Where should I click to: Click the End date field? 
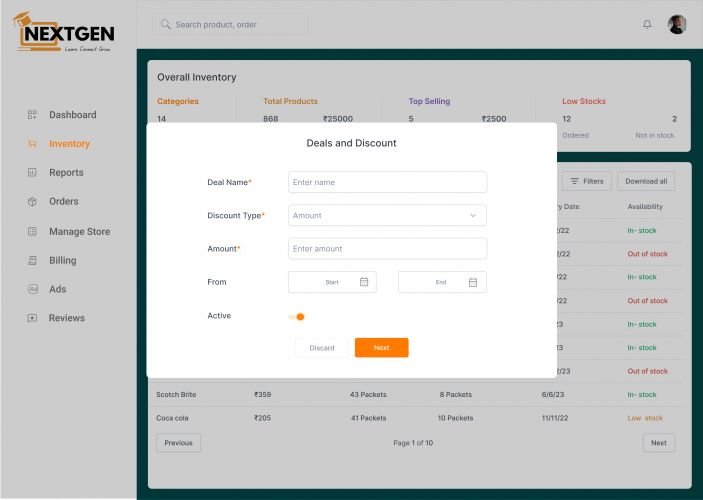click(x=442, y=282)
